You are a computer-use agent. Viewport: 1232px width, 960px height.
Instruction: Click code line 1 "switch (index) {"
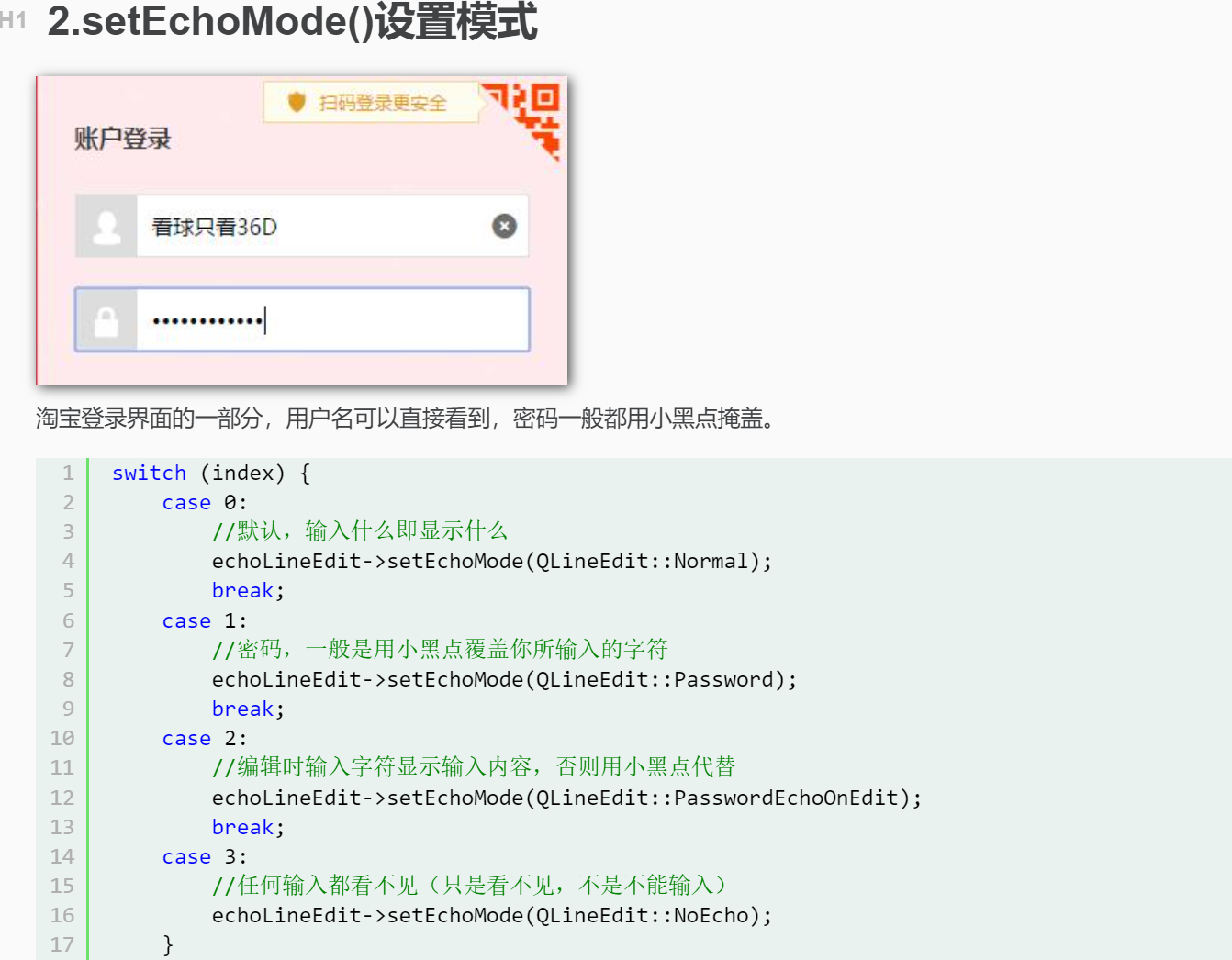(x=211, y=473)
